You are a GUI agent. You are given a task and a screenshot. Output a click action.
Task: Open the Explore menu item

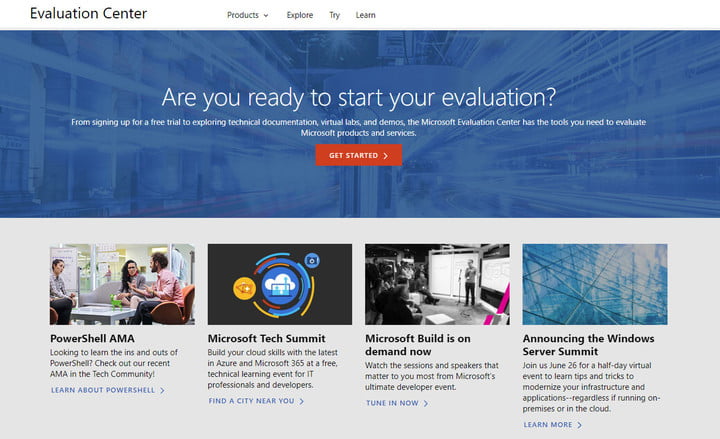coord(300,15)
